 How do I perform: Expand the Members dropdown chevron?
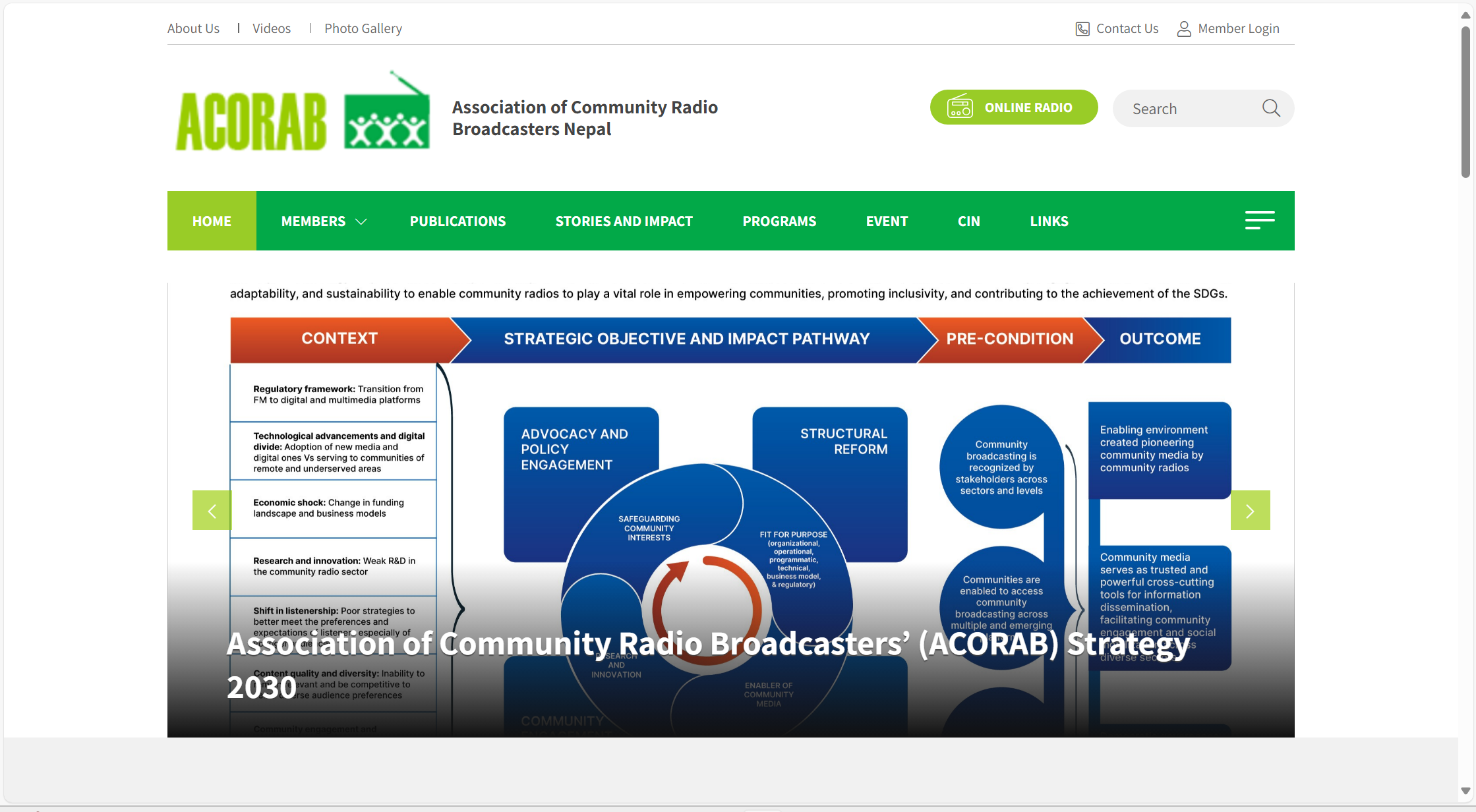click(x=361, y=221)
